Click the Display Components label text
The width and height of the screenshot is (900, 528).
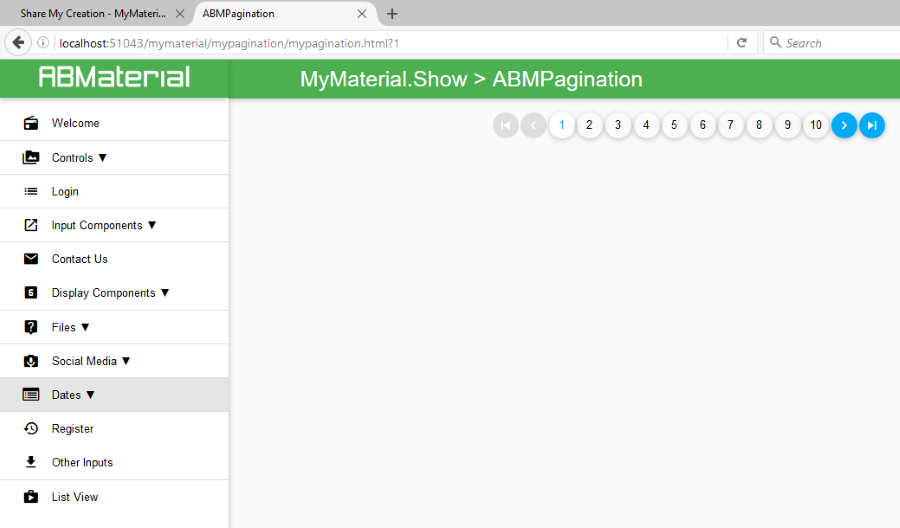click(x=103, y=293)
